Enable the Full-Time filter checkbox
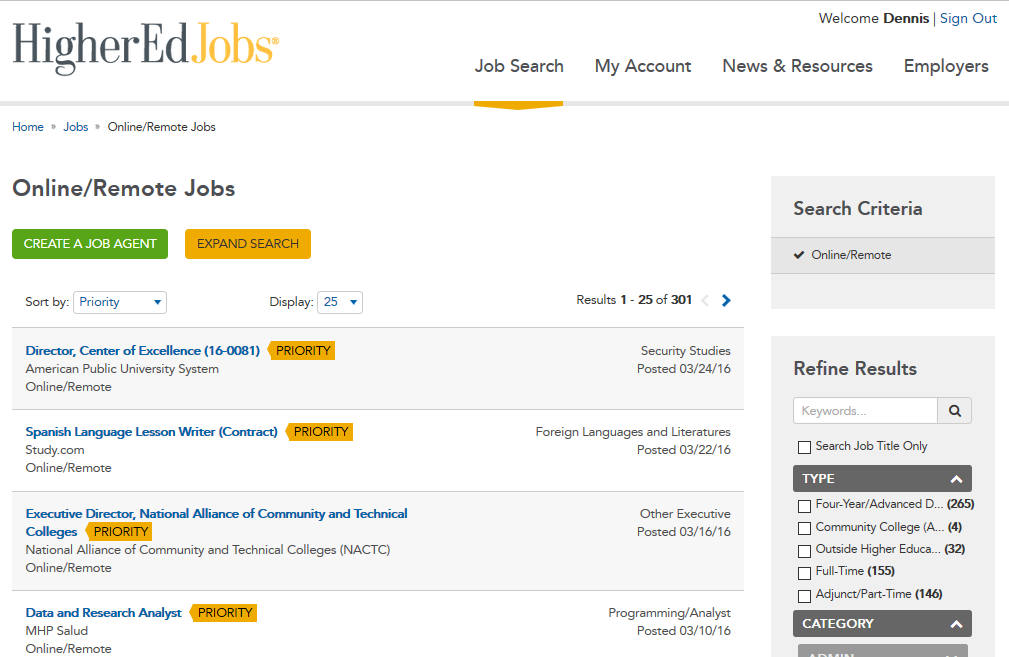1009x657 pixels. [804, 573]
